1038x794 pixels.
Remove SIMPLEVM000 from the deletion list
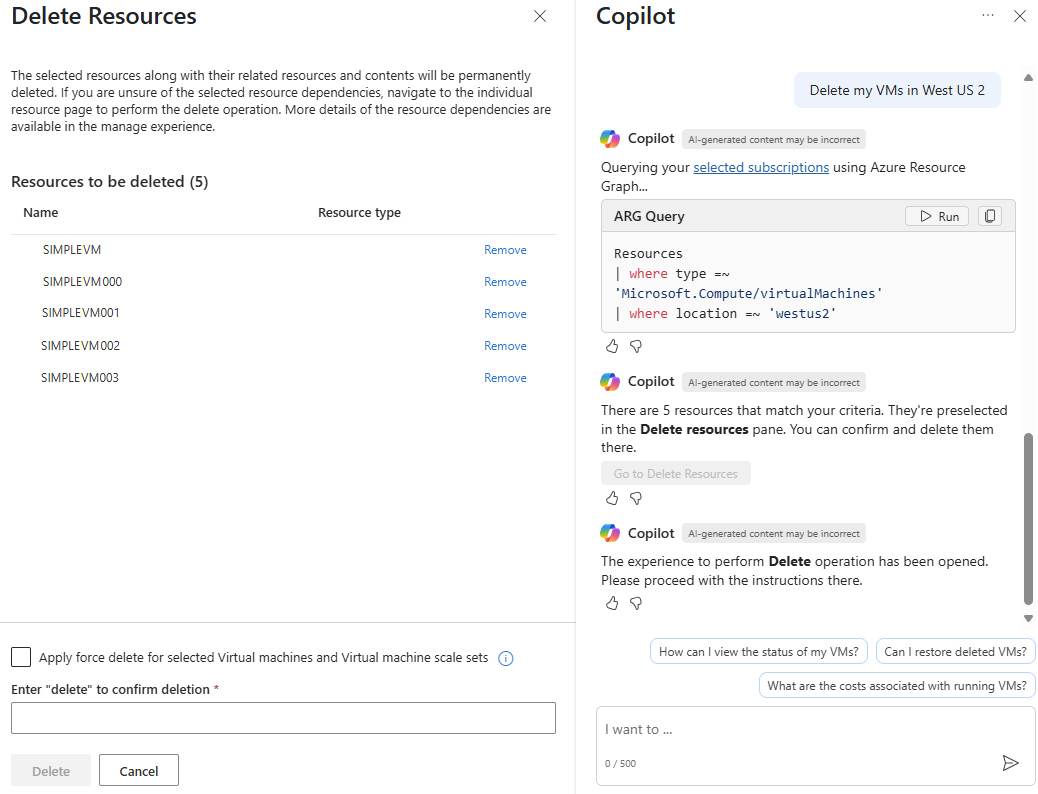pyautogui.click(x=505, y=282)
